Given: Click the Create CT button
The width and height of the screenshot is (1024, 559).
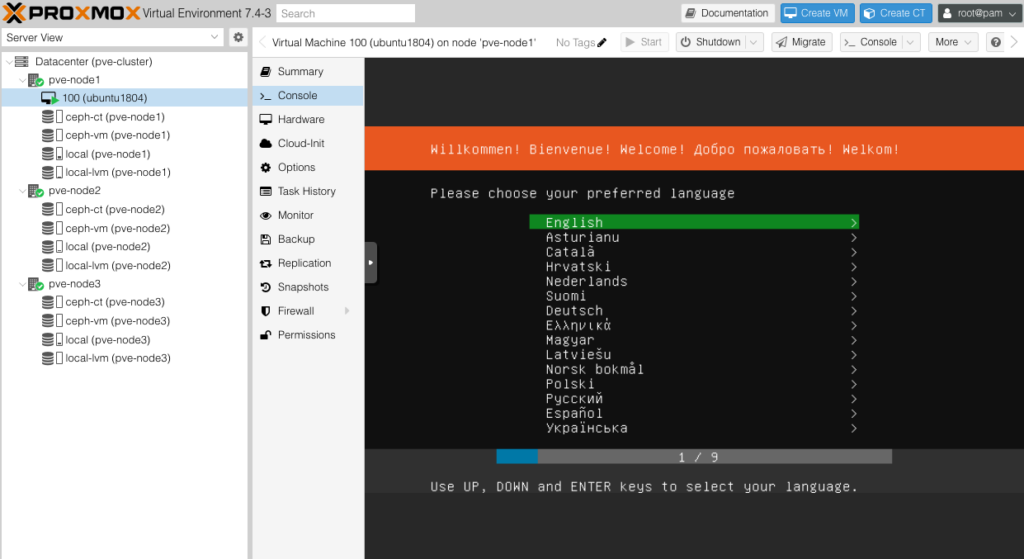Looking at the screenshot, I should click(895, 13).
